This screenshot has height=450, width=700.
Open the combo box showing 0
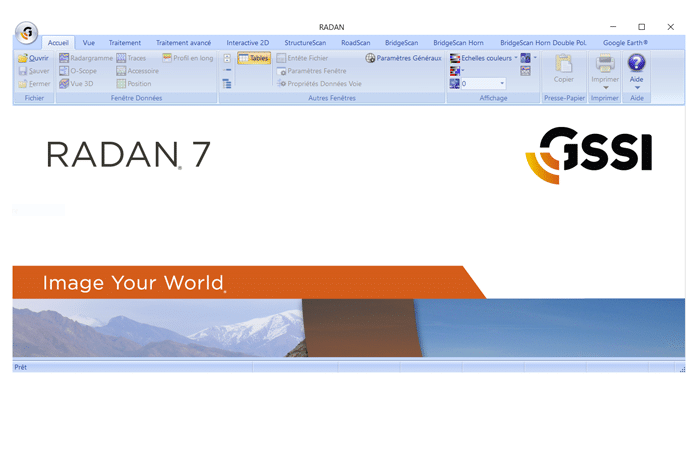coord(483,83)
